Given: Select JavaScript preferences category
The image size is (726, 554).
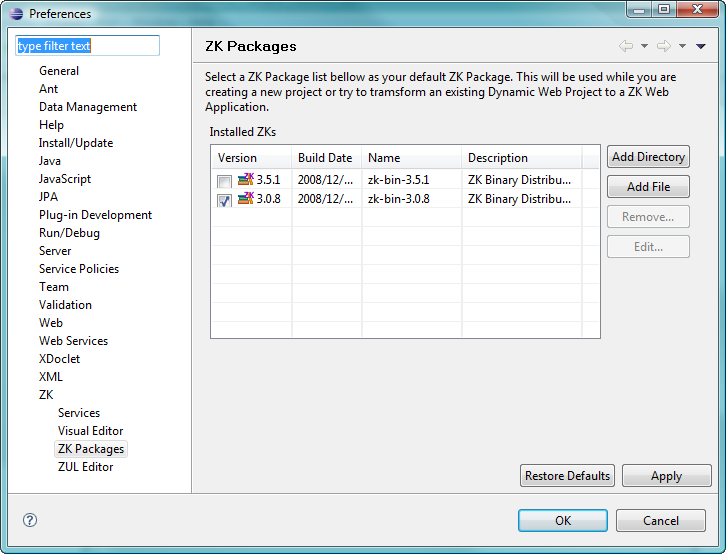Looking at the screenshot, I should [65, 179].
